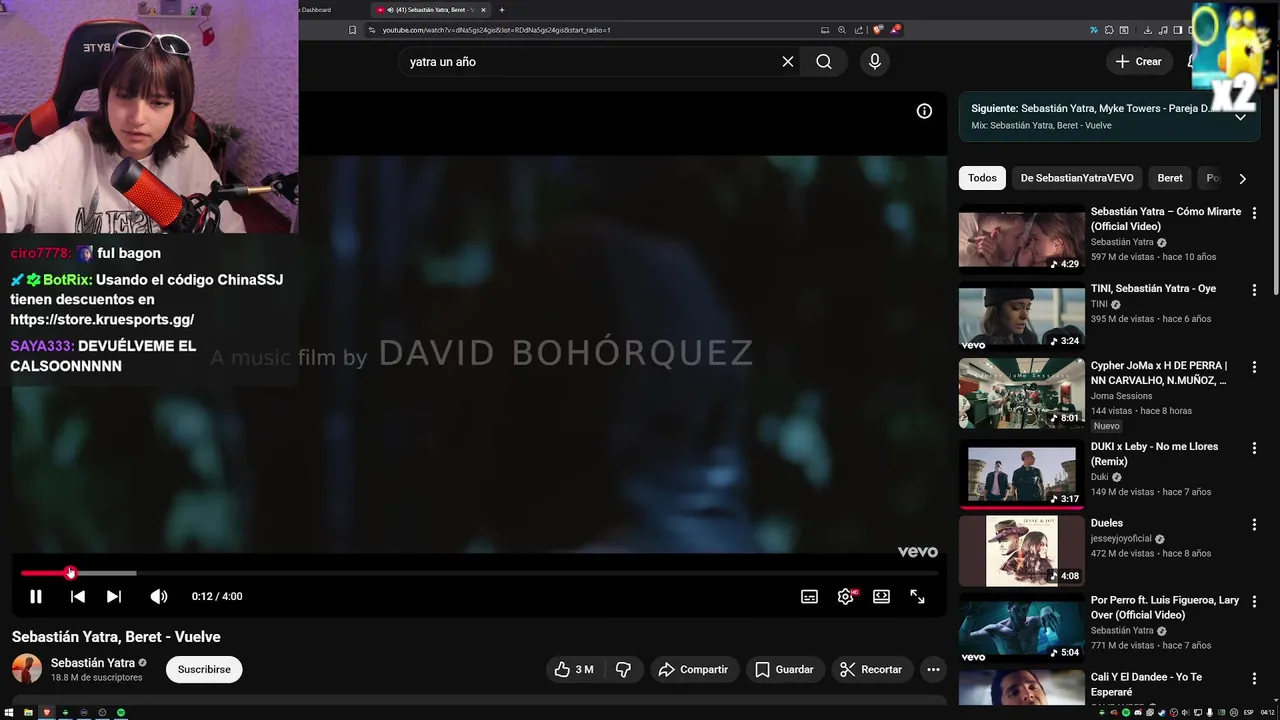Open browser zoom magnifier icon
The image size is (1280, 720).
tap(842, 30)
